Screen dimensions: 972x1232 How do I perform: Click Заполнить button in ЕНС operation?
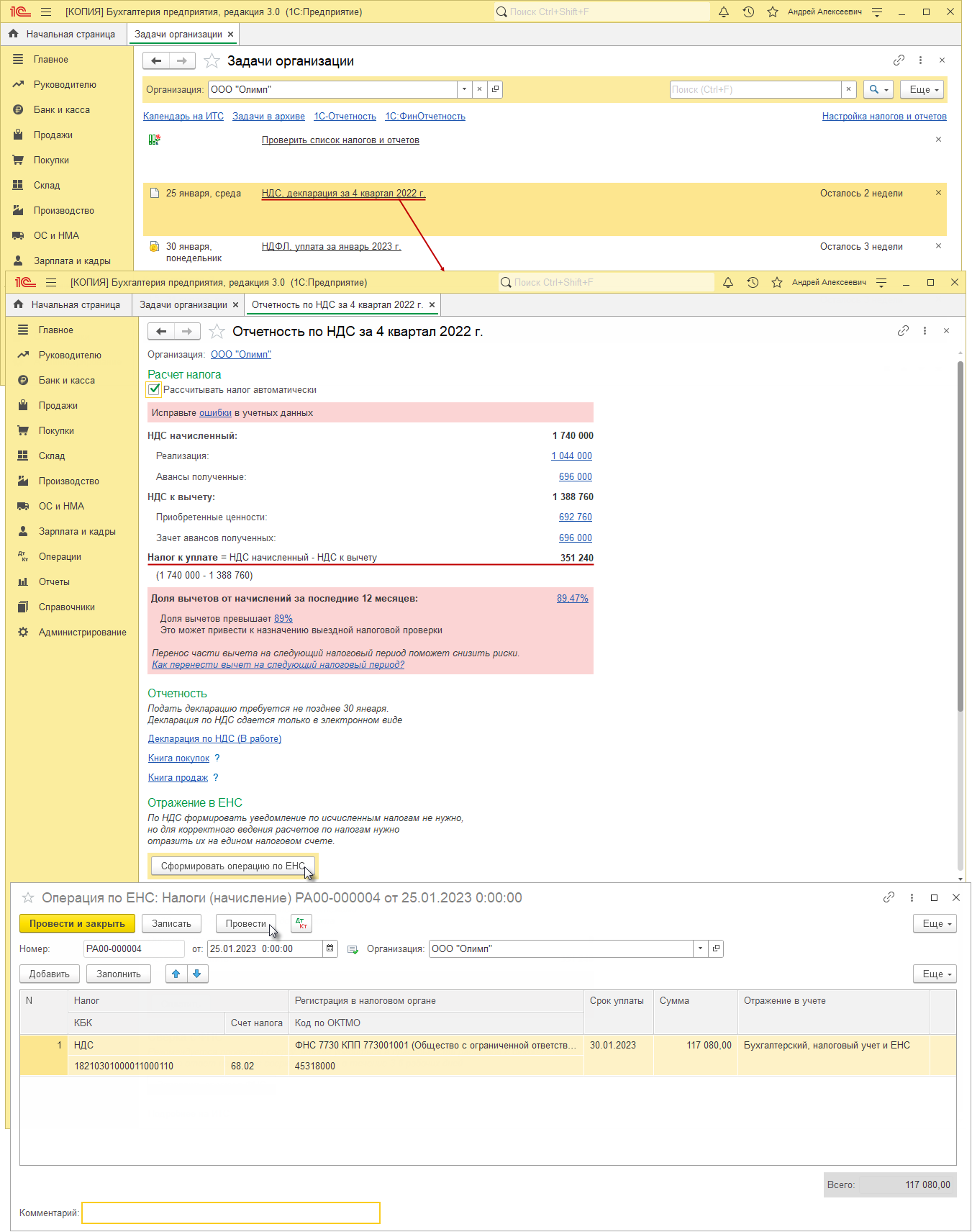click(119, 974)
